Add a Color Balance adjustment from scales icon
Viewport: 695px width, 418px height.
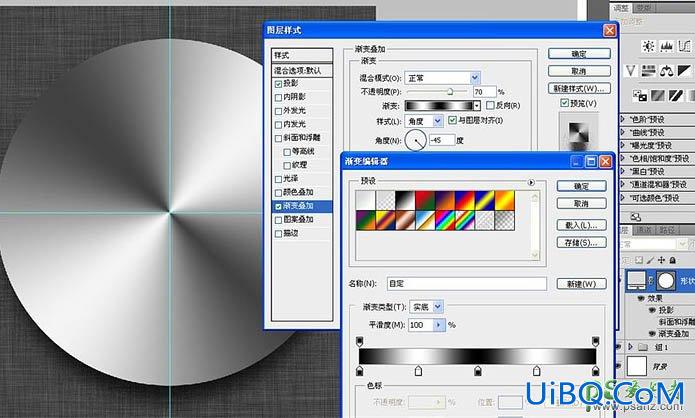(667, 70)
